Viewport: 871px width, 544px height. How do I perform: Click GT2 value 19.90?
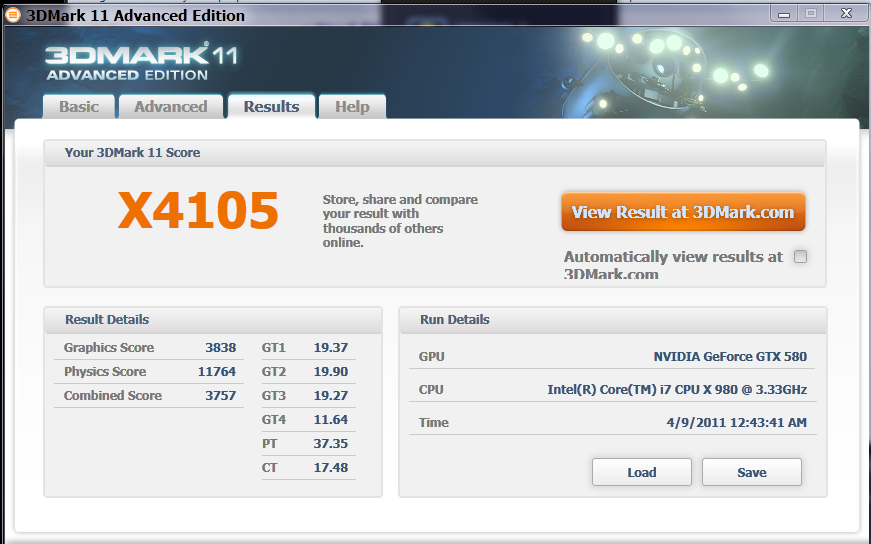pos(331,371)
